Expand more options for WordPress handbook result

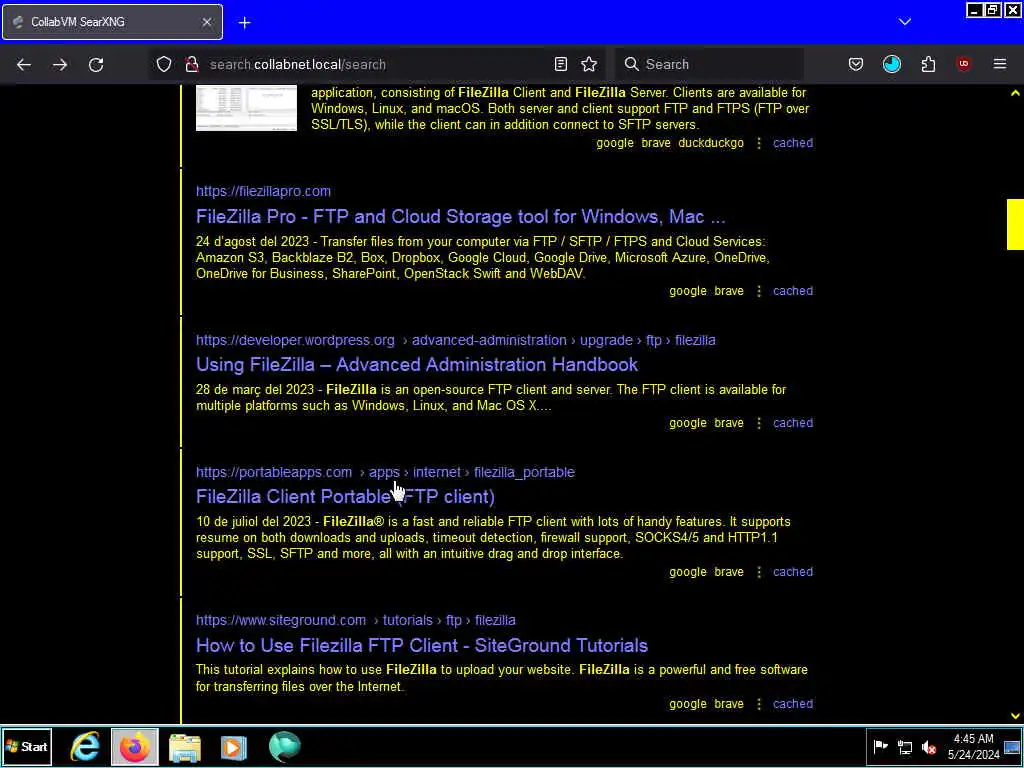pos(758,423)
